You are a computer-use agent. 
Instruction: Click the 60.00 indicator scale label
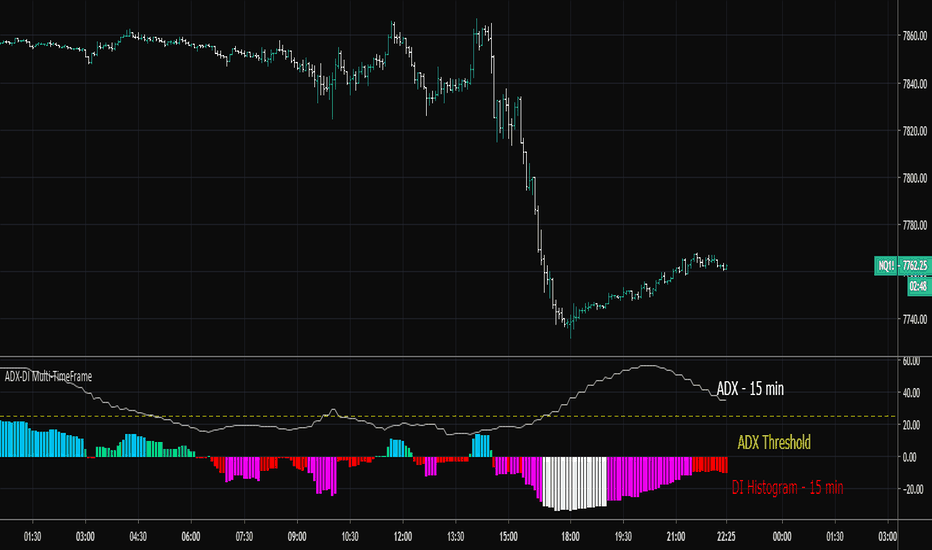point(911,361)
